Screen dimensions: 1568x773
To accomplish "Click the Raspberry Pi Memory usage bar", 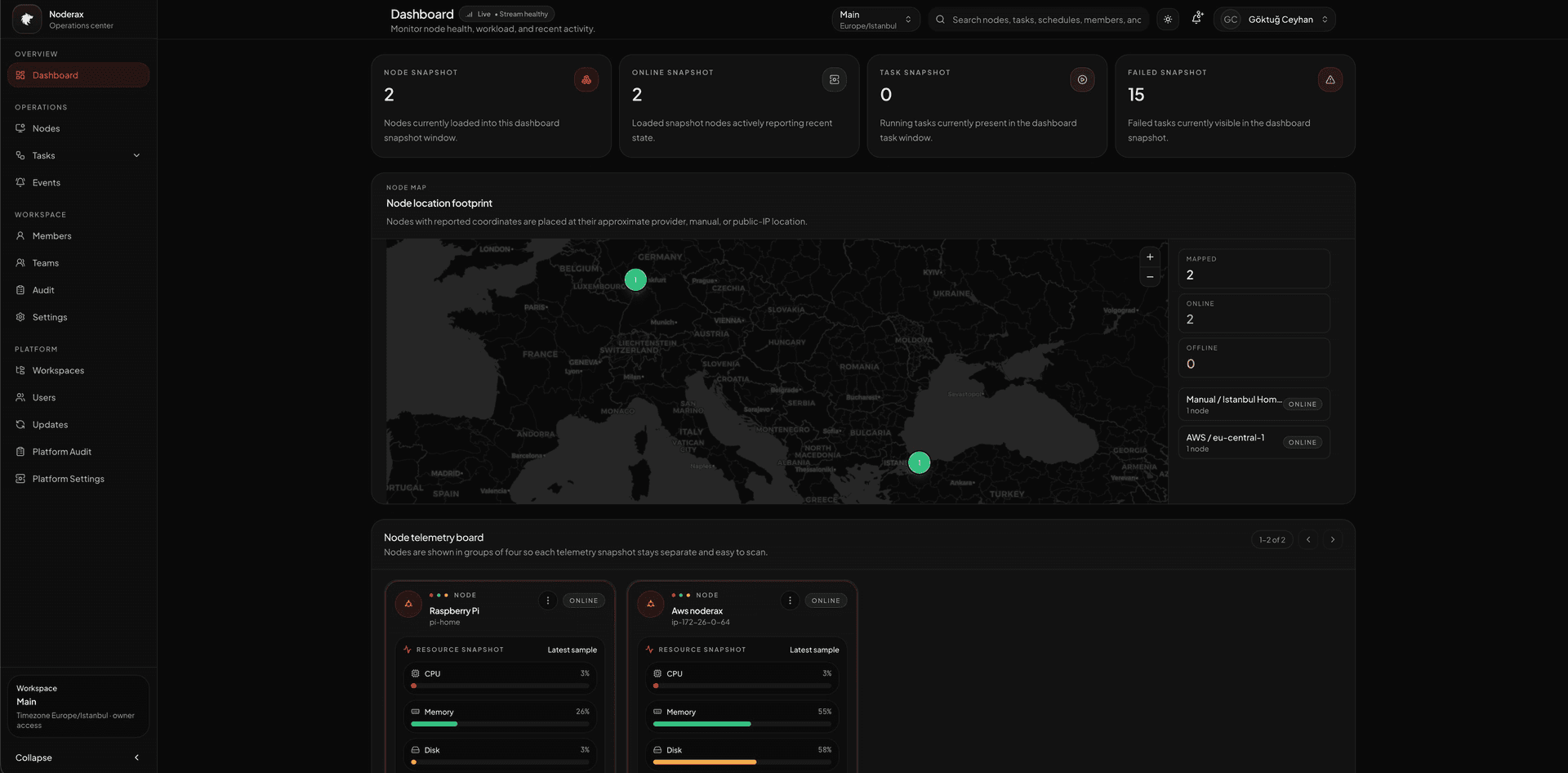I will point(500,724).
